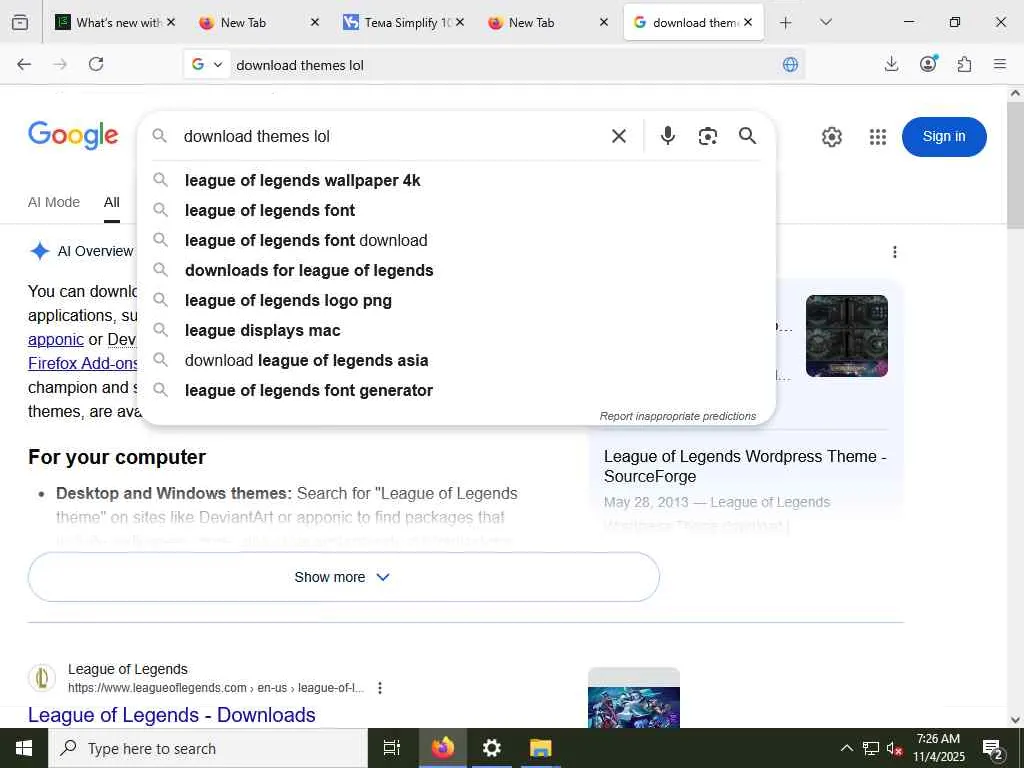1024x768 pixels.
Task: Click the League of Legends result thumbnail image
Action: pos(633,699)
